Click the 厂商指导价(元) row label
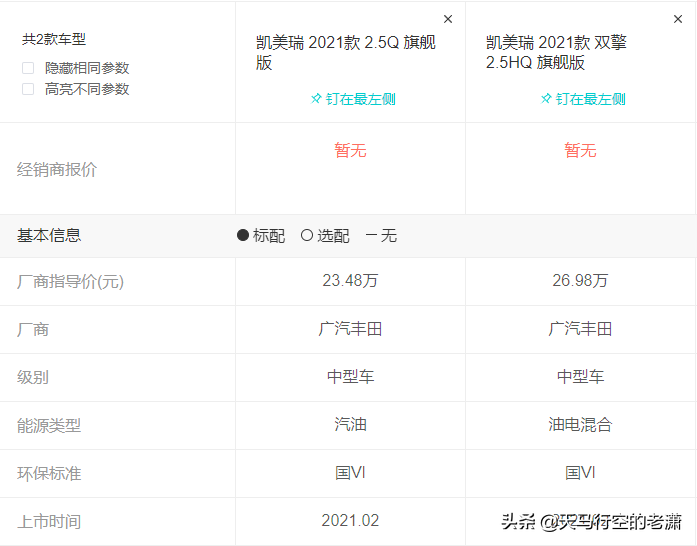 70,281
